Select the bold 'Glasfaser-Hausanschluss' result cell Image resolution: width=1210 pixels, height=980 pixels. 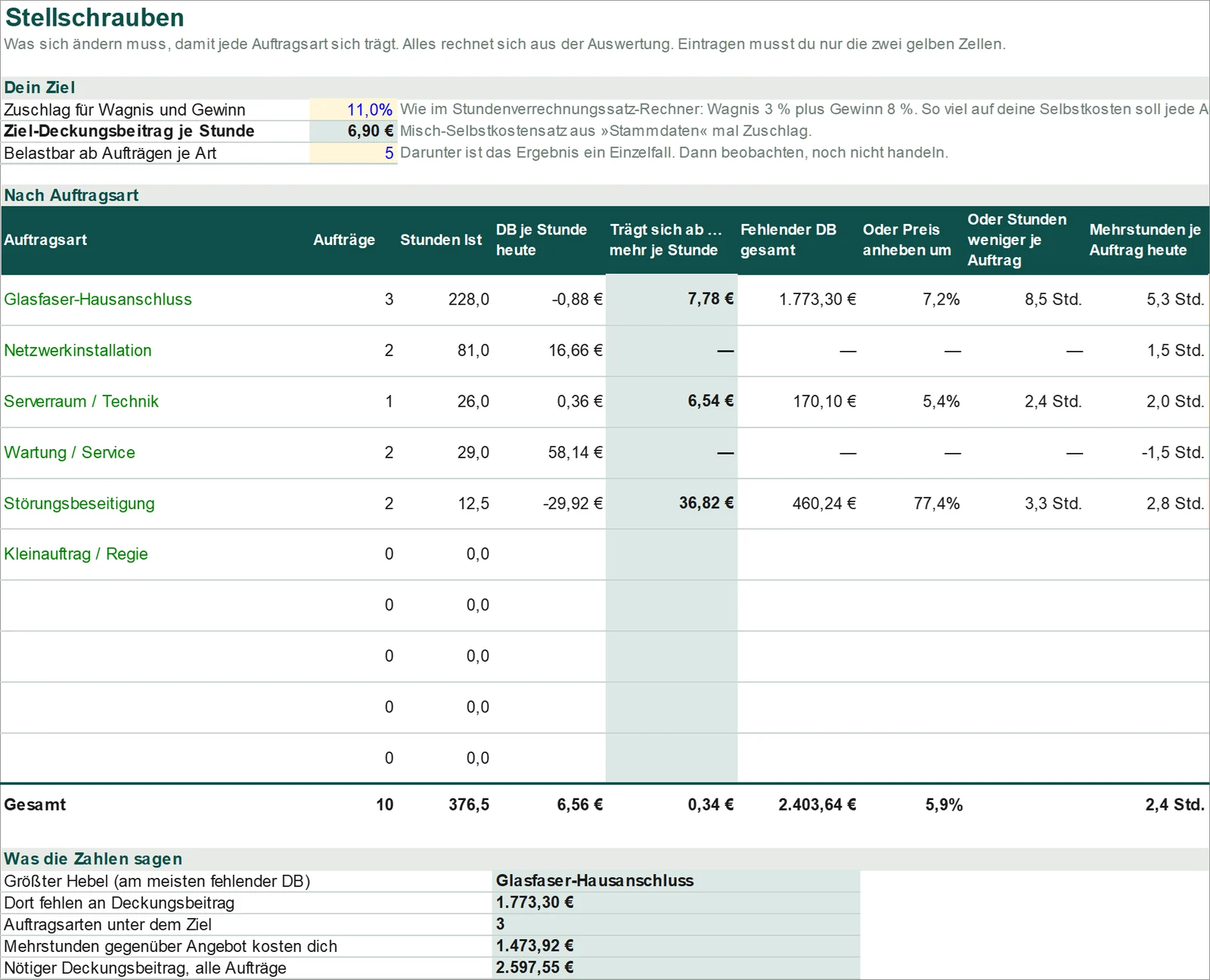click(x=676, y=881)
